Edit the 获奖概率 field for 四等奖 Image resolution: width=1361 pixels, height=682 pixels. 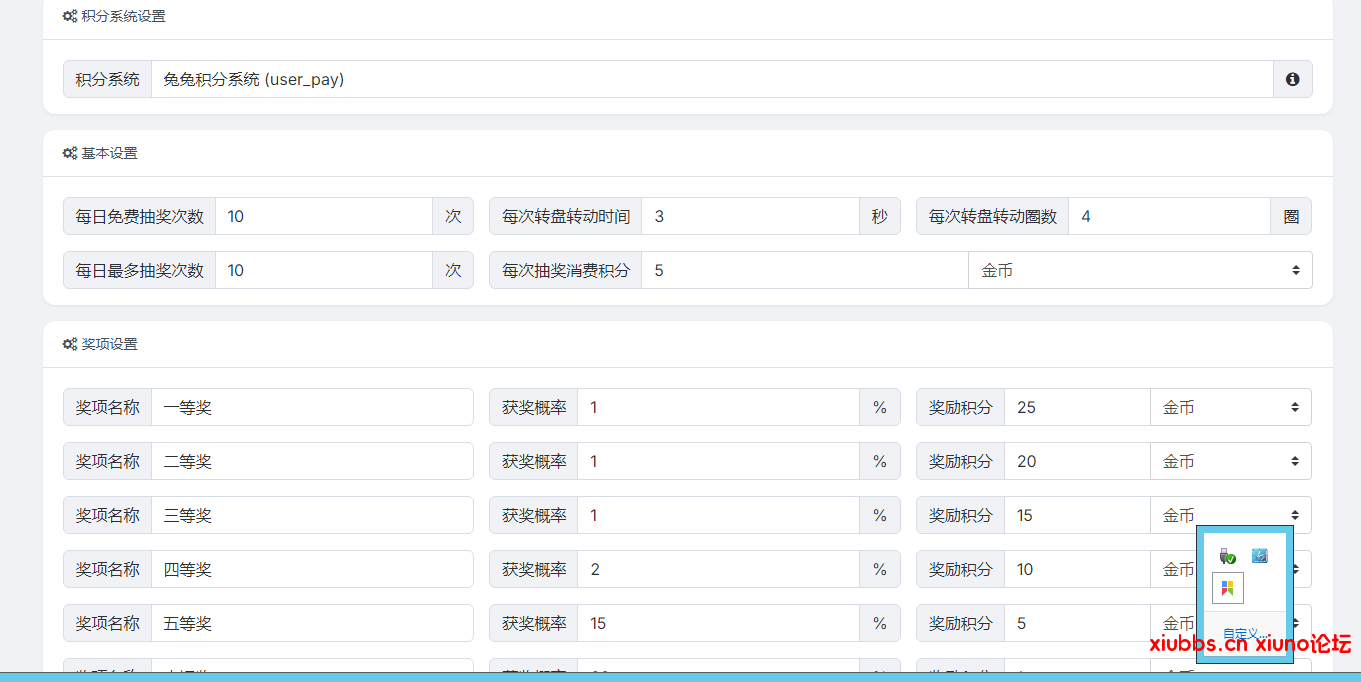(717, 569)
